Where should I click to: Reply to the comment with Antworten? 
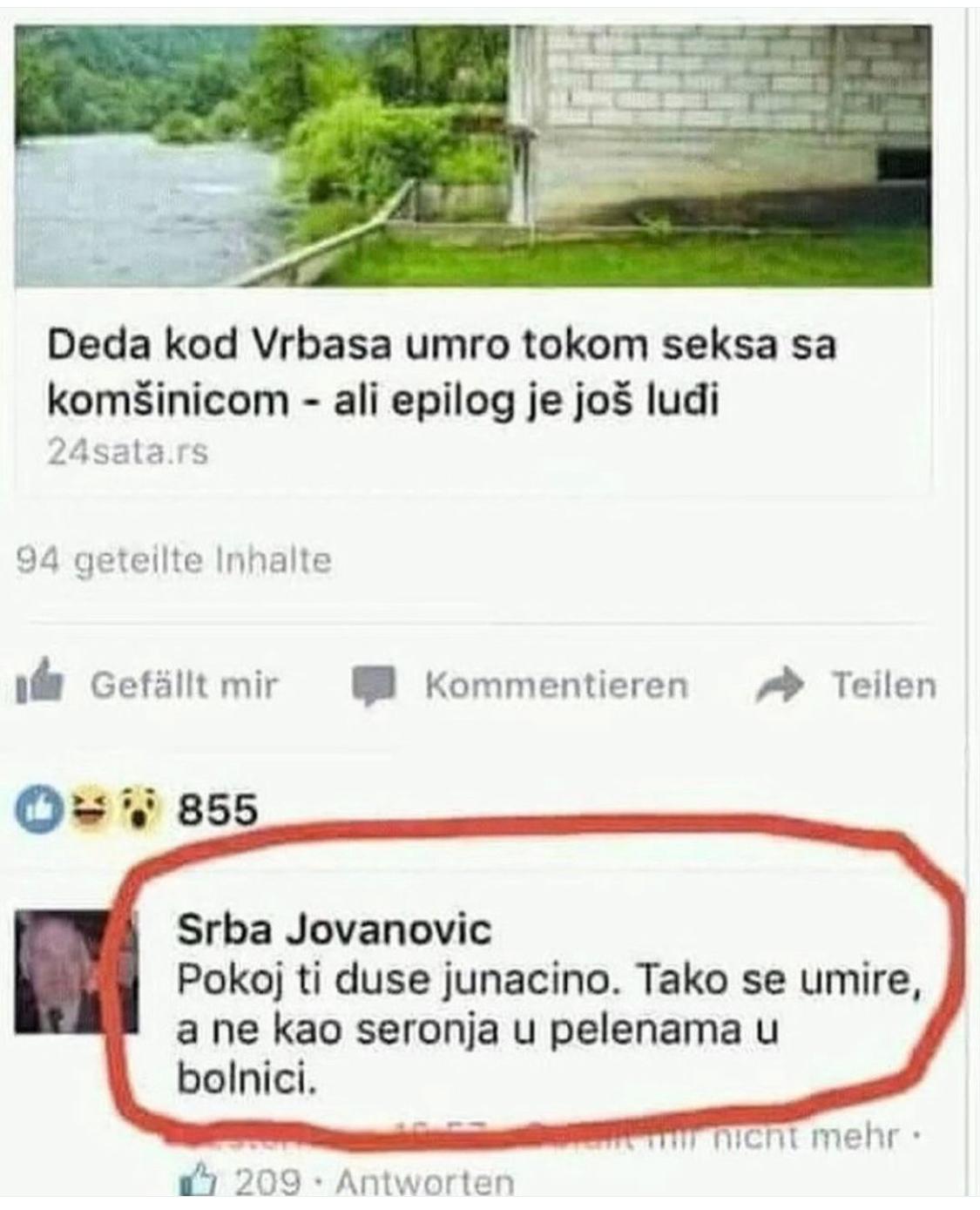pos(424,1182)
